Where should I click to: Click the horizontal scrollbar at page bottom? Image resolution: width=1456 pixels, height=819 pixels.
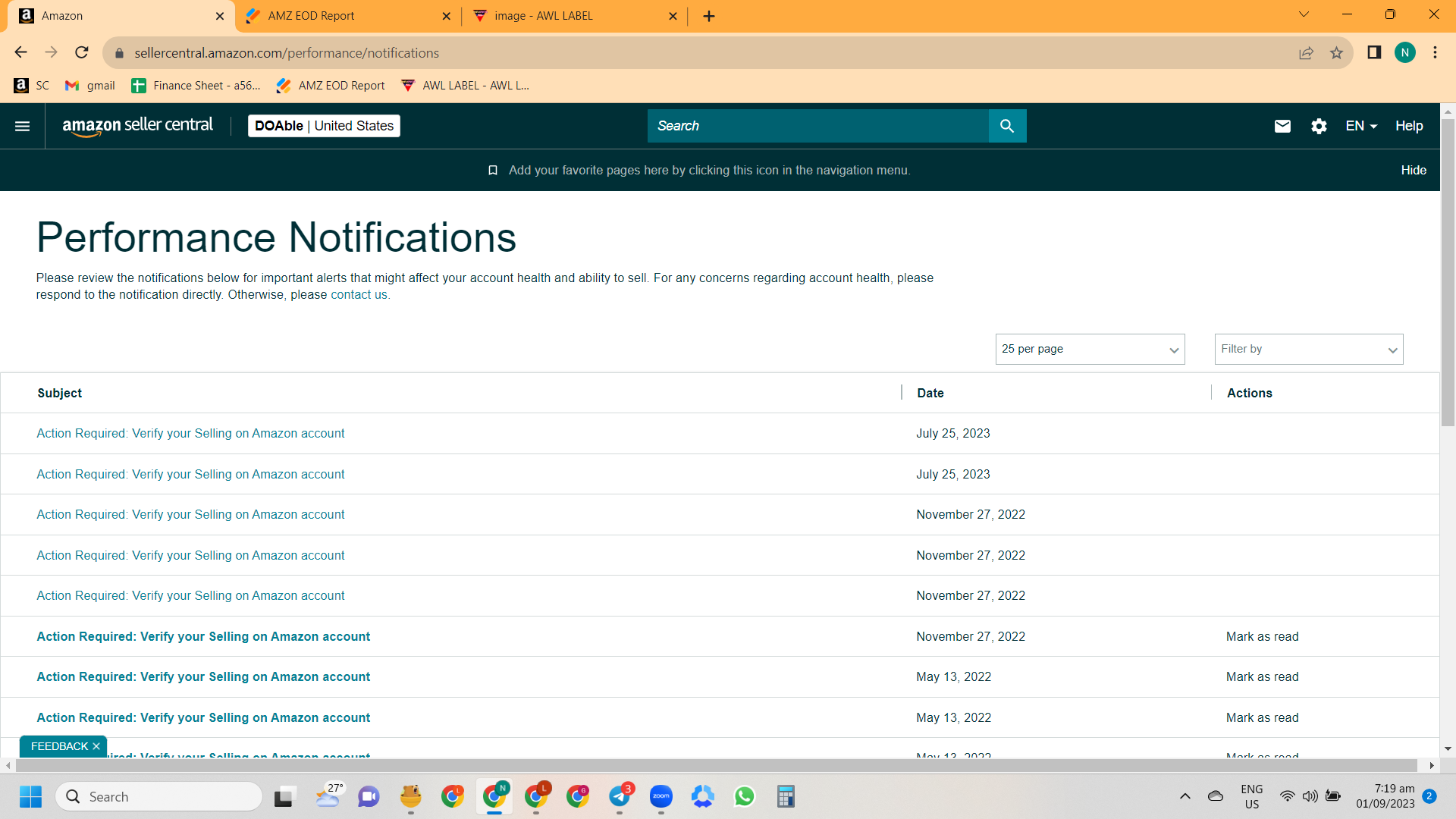716,766
